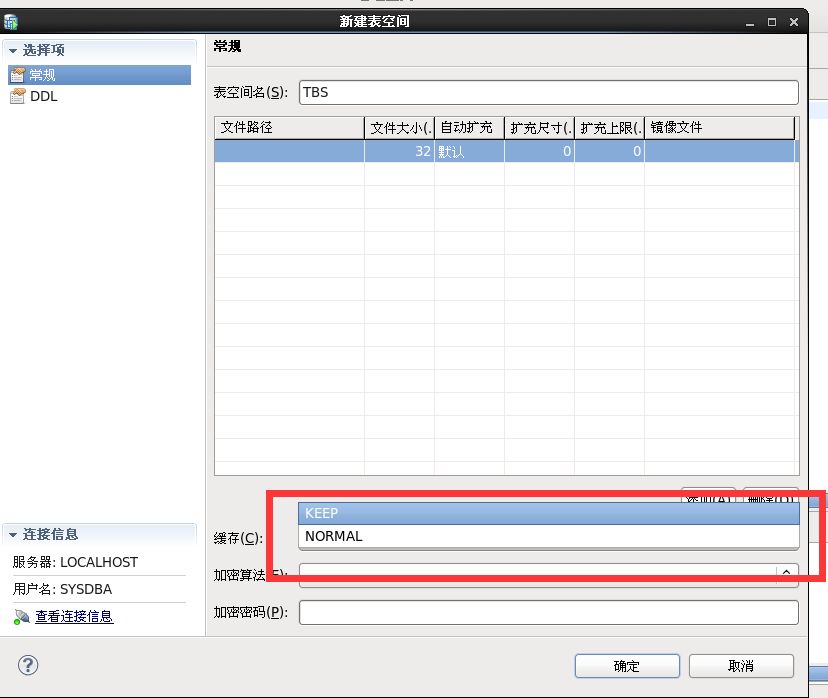828x698 pixels.
Task: Open the help question mark icon
Action: pyautogui.click(x=28, y=665)
